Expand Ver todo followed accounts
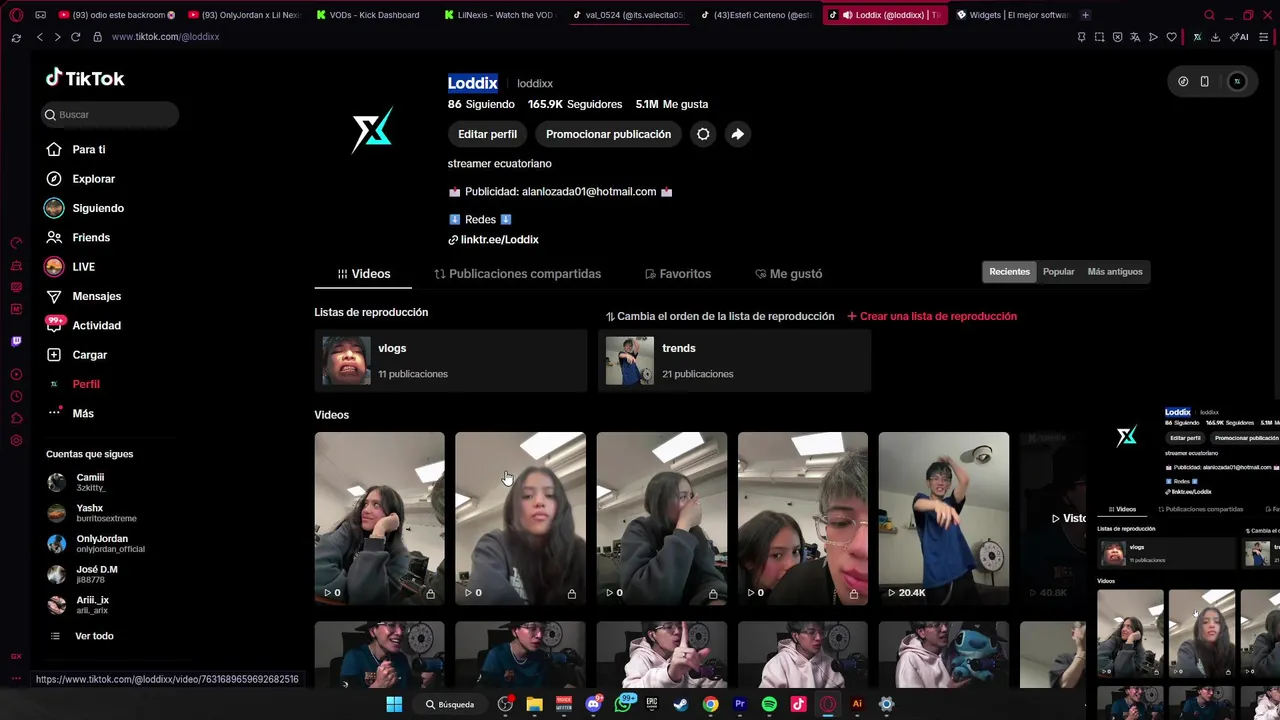 click(82, 636)
